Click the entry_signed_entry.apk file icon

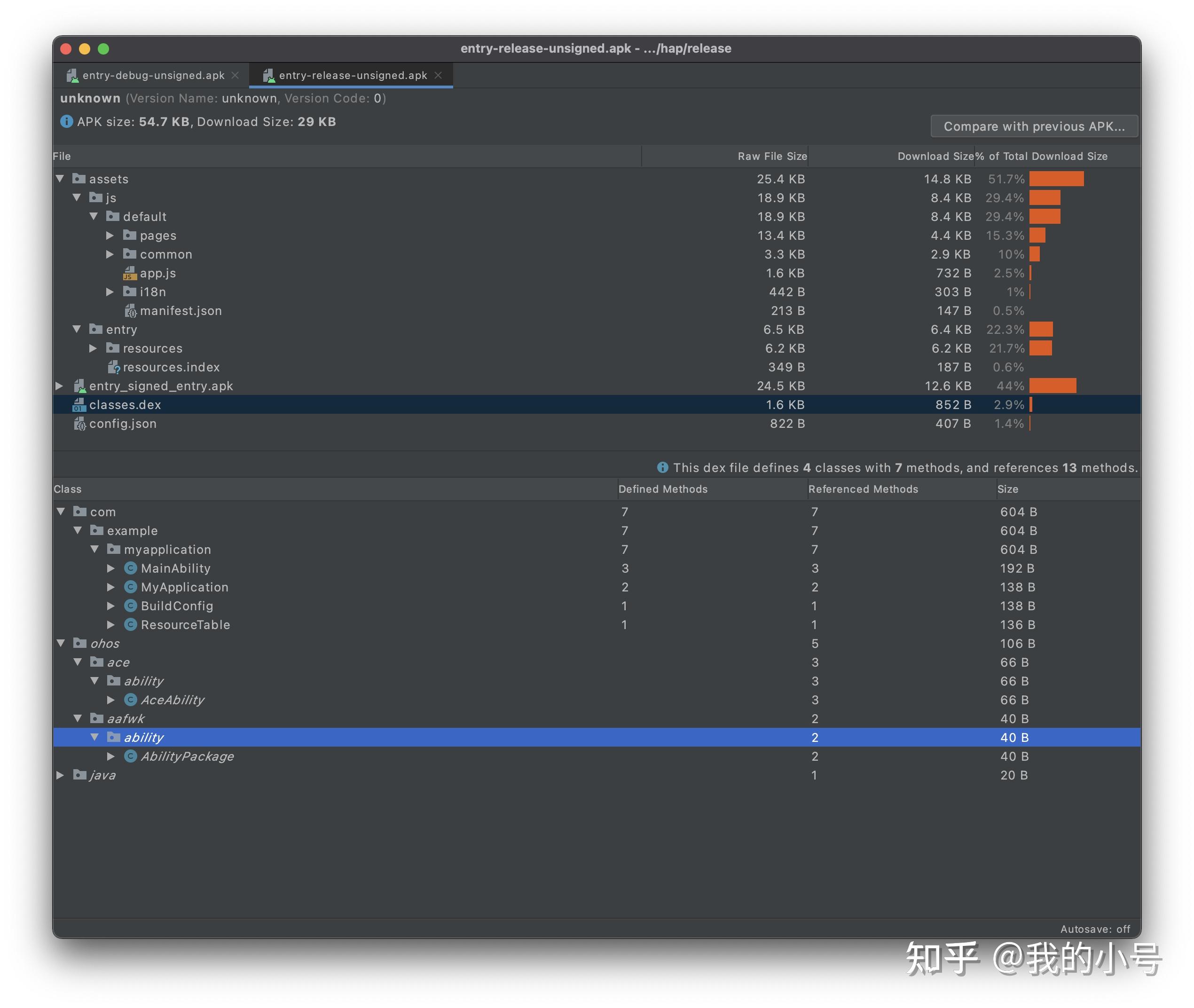click(79, 386)
